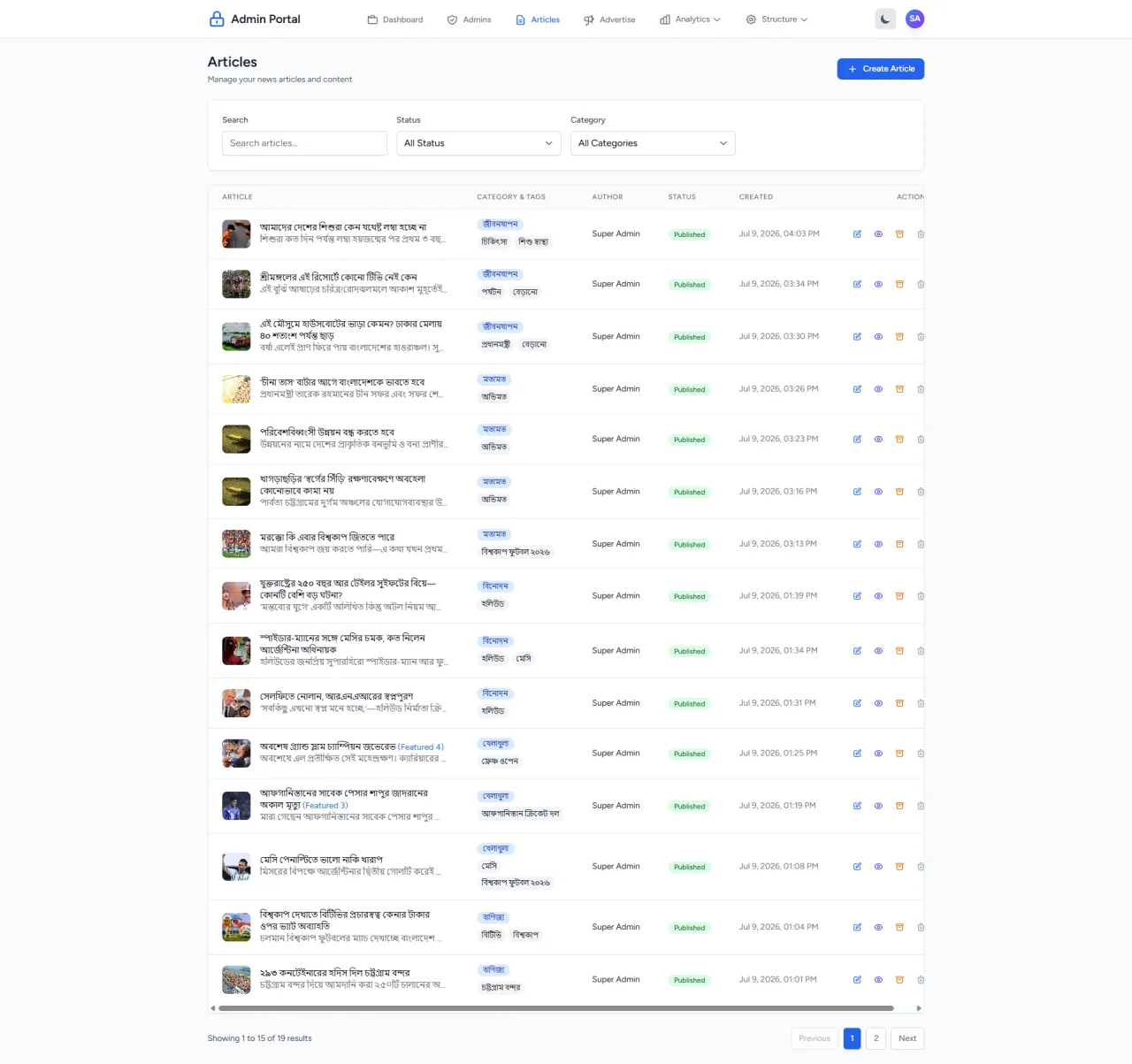Click the Previous page button
This screenshot has width=1132, height=1064.
click(x=815, y=1038)
